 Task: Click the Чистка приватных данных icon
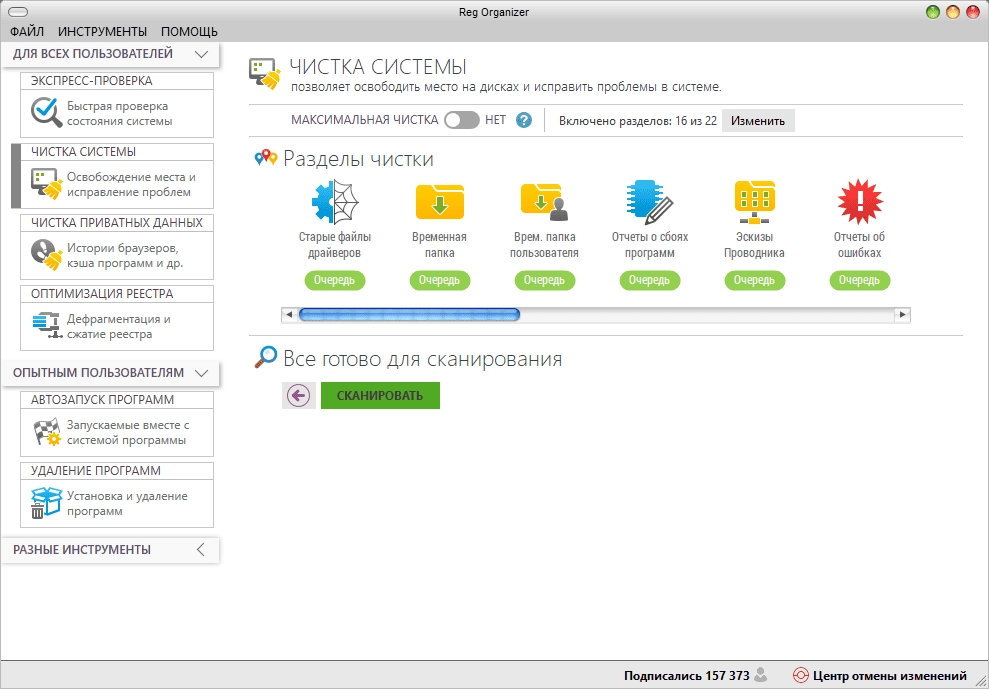tap(46, 254)
